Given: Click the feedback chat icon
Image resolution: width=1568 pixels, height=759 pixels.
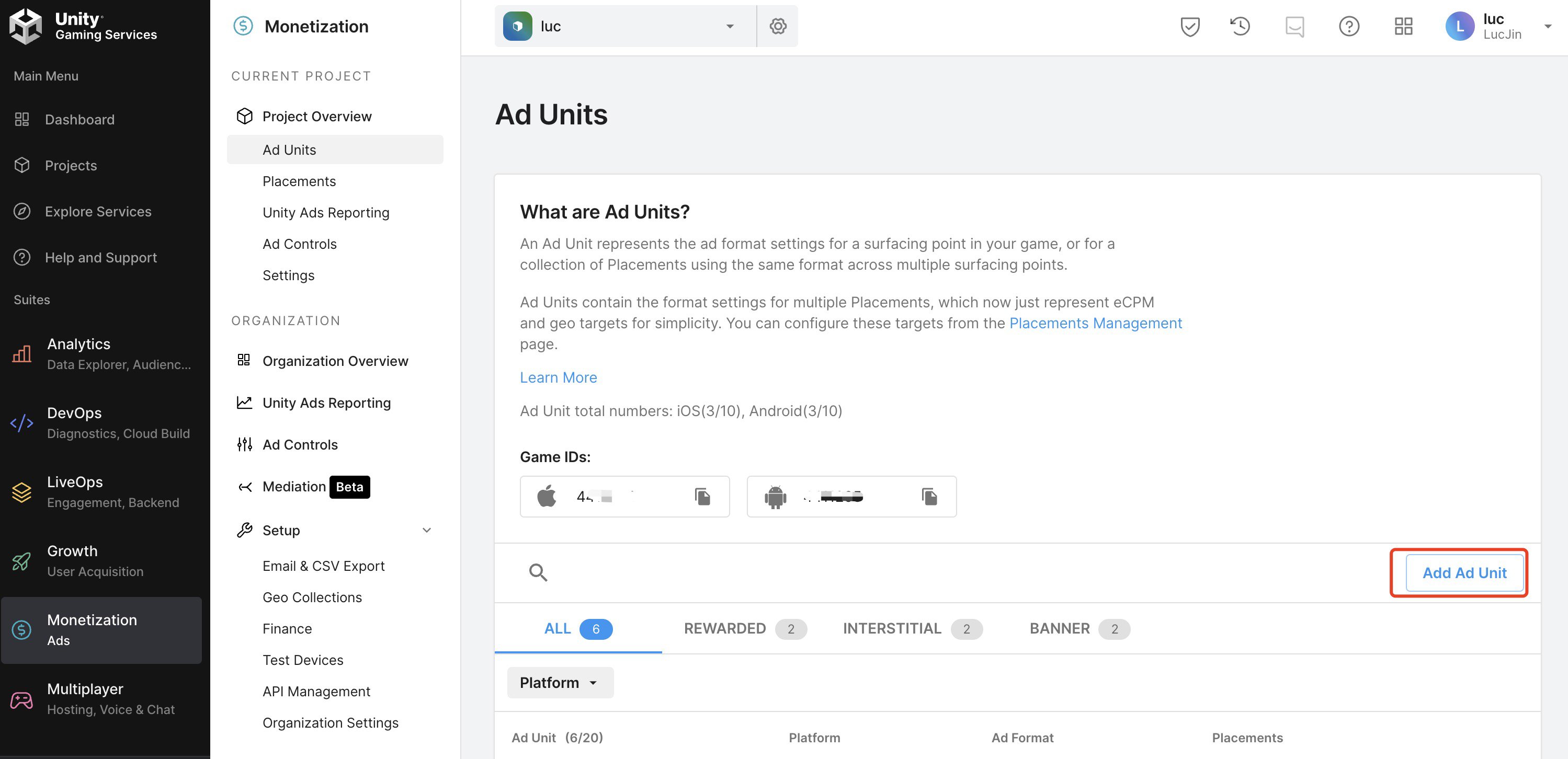Looking at the screenshot, I should pos(1294,26).
